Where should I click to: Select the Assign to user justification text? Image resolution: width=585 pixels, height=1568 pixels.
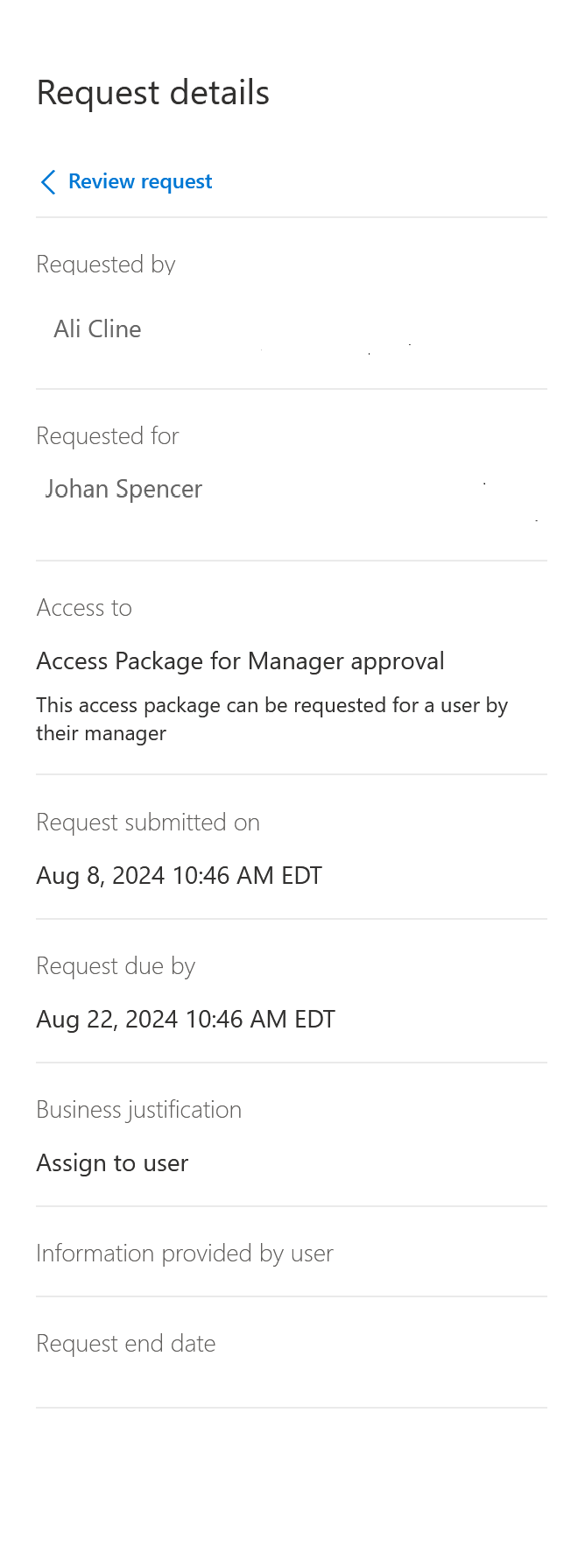click(112, 1163)
